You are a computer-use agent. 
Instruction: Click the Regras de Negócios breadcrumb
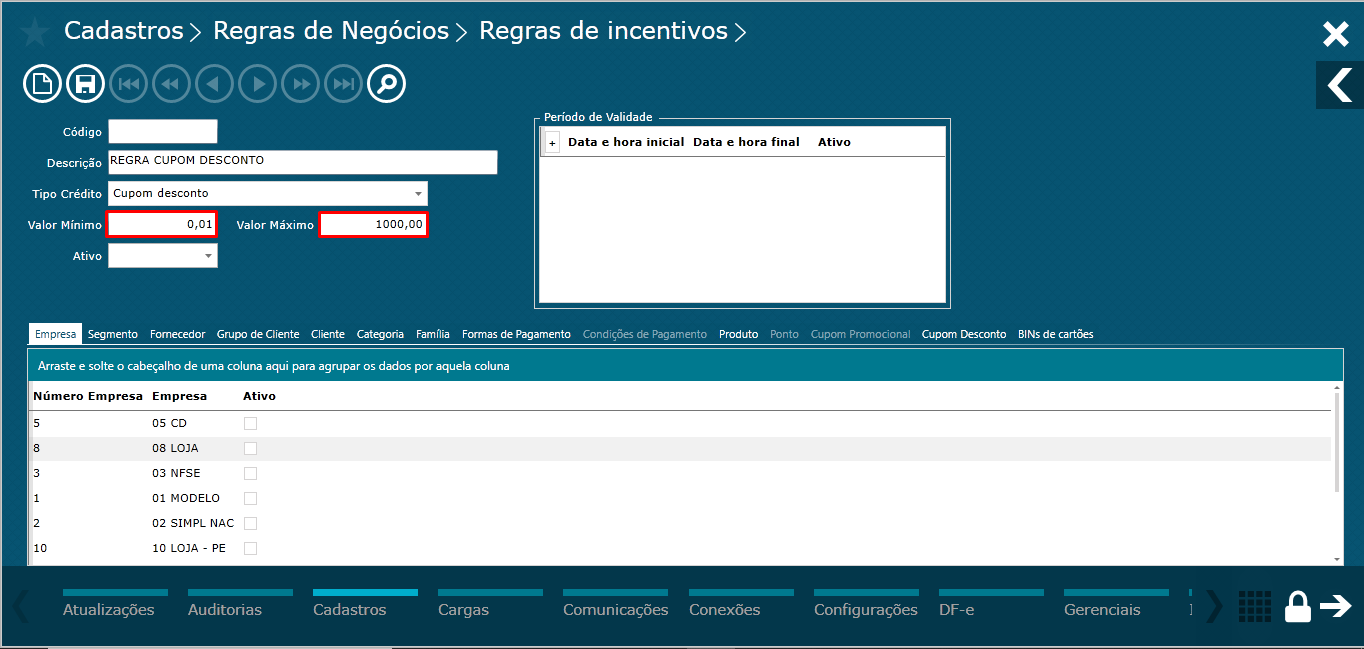pos(331,31)
